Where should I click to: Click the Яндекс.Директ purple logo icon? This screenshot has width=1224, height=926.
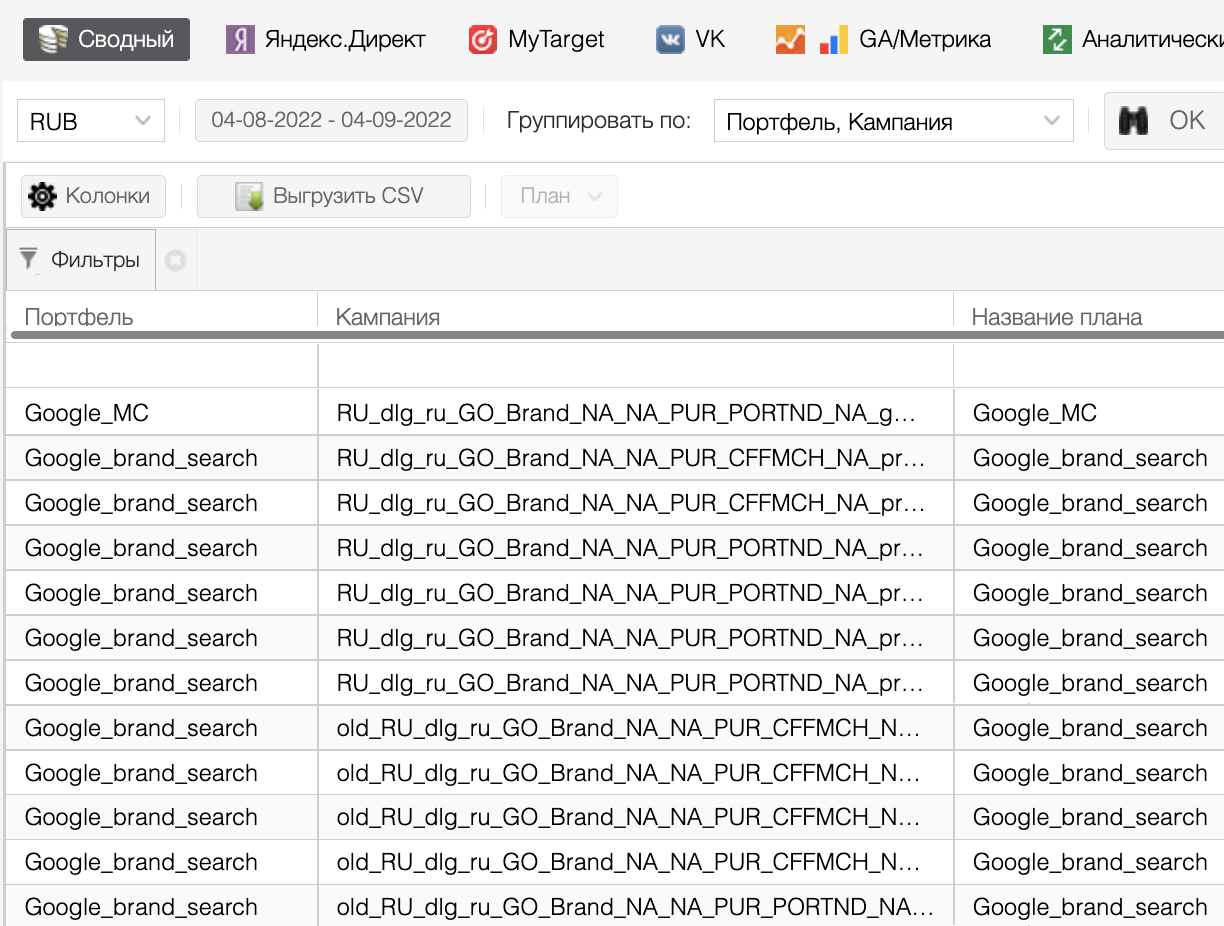(x=240, y=40)
